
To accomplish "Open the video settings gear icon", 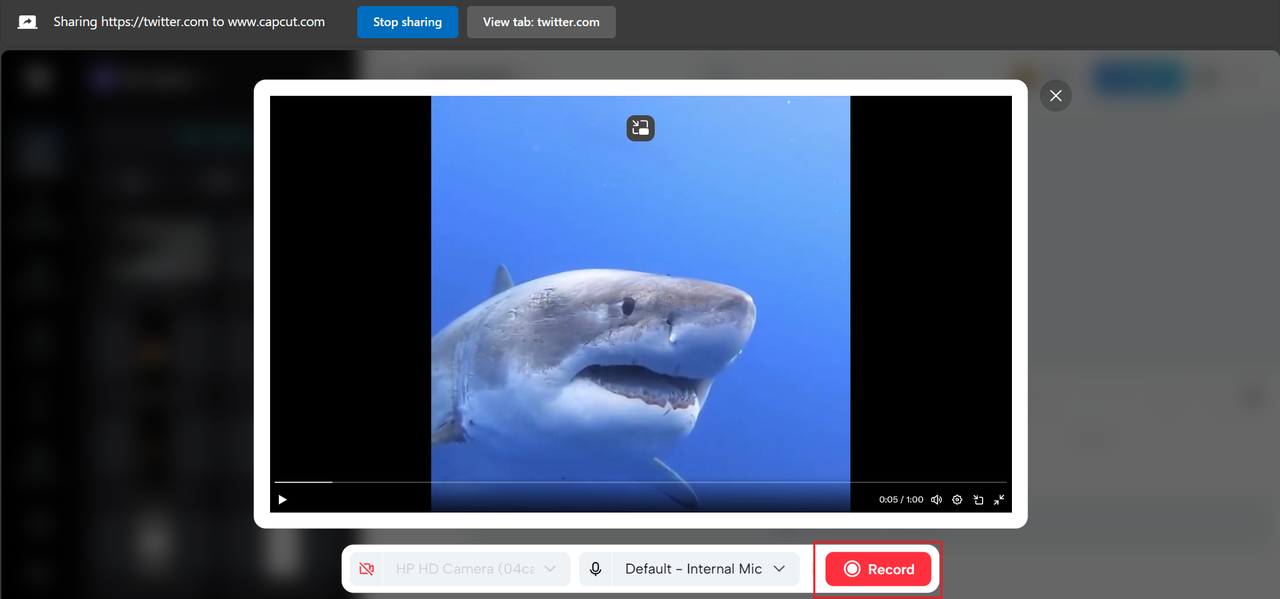I will [x=957, y=499].
